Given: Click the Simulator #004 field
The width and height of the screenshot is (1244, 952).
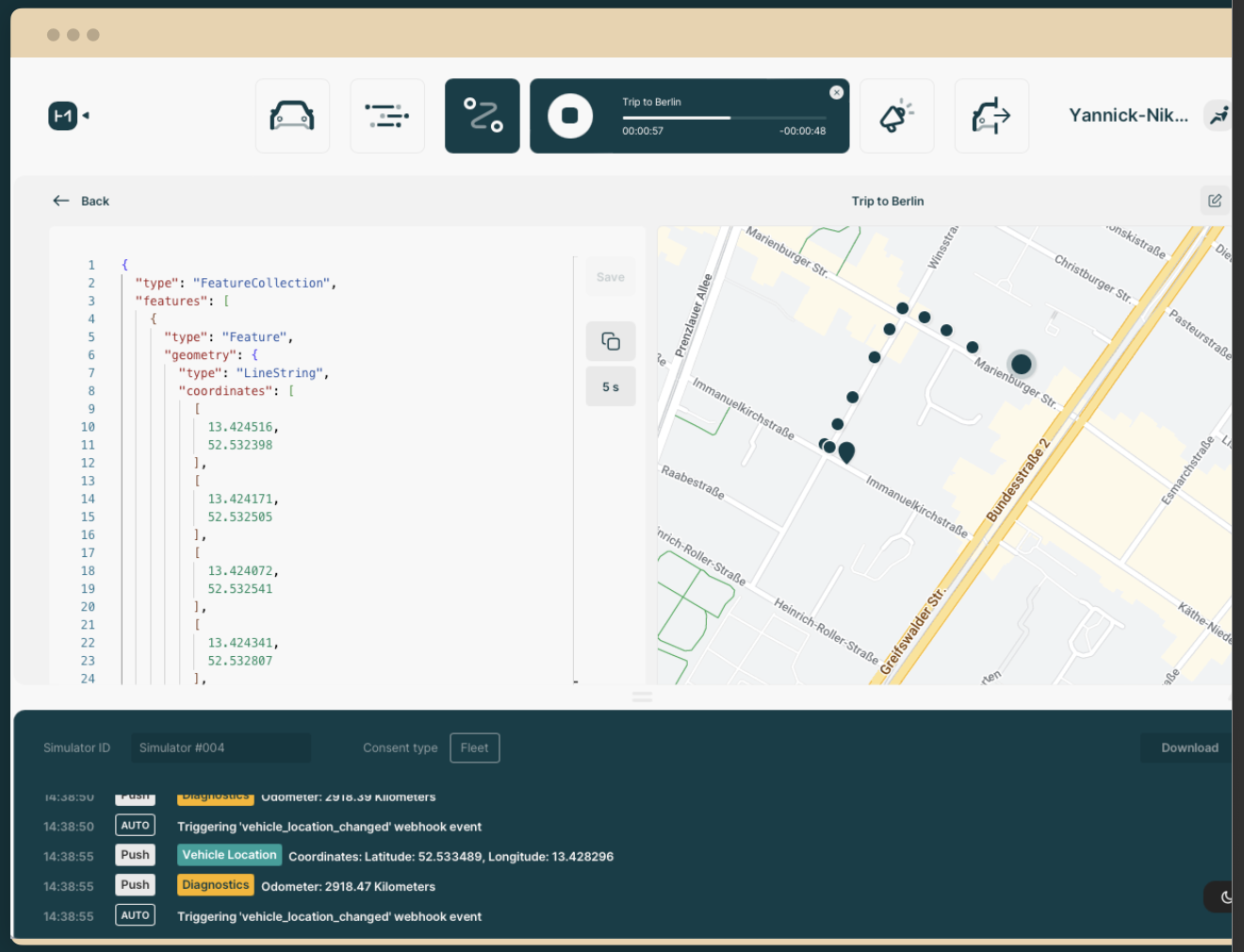Looking at the screenshot, I should [221, 747].
